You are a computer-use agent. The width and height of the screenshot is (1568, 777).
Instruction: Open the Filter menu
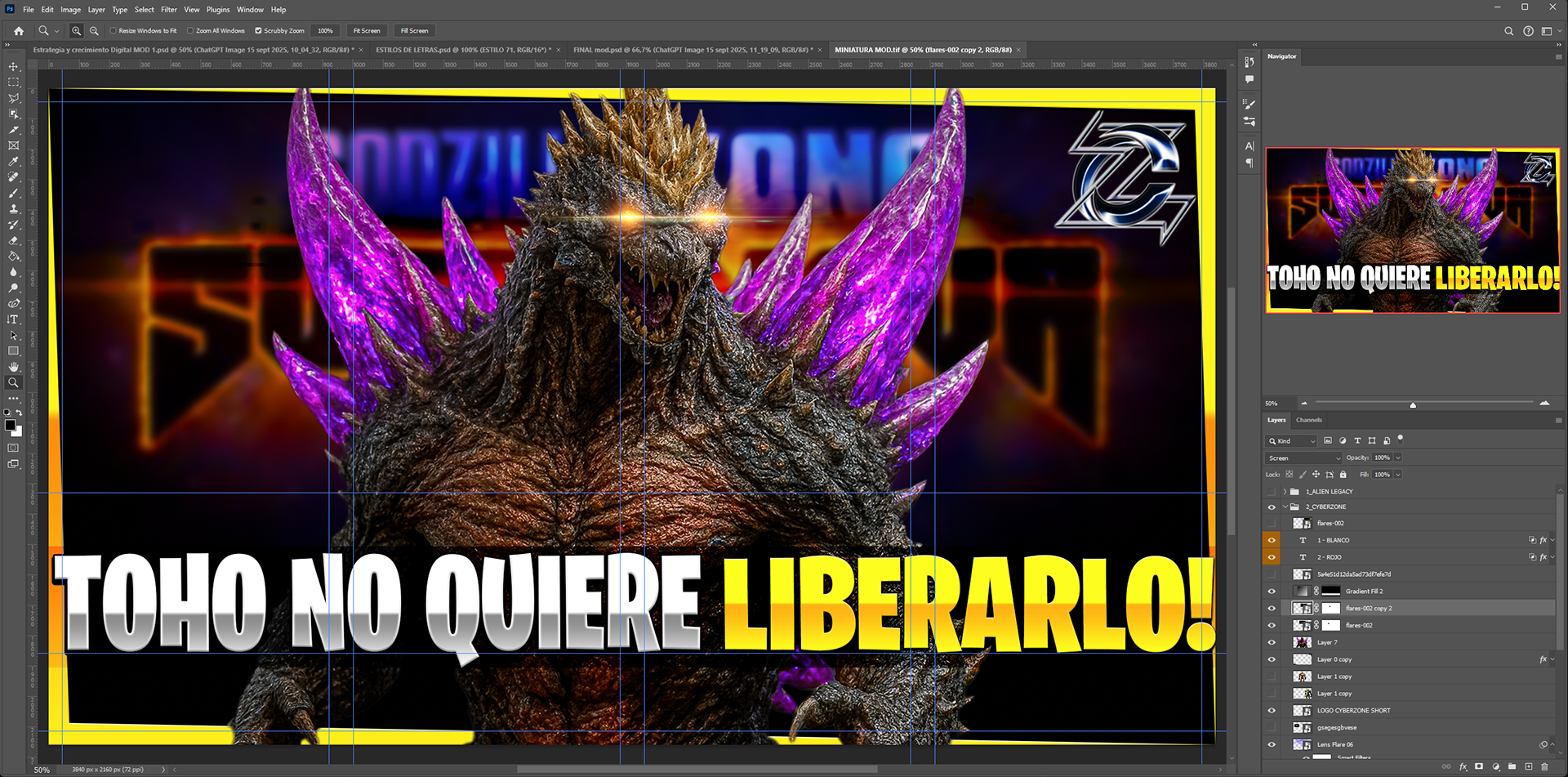[x=169, y=10]
